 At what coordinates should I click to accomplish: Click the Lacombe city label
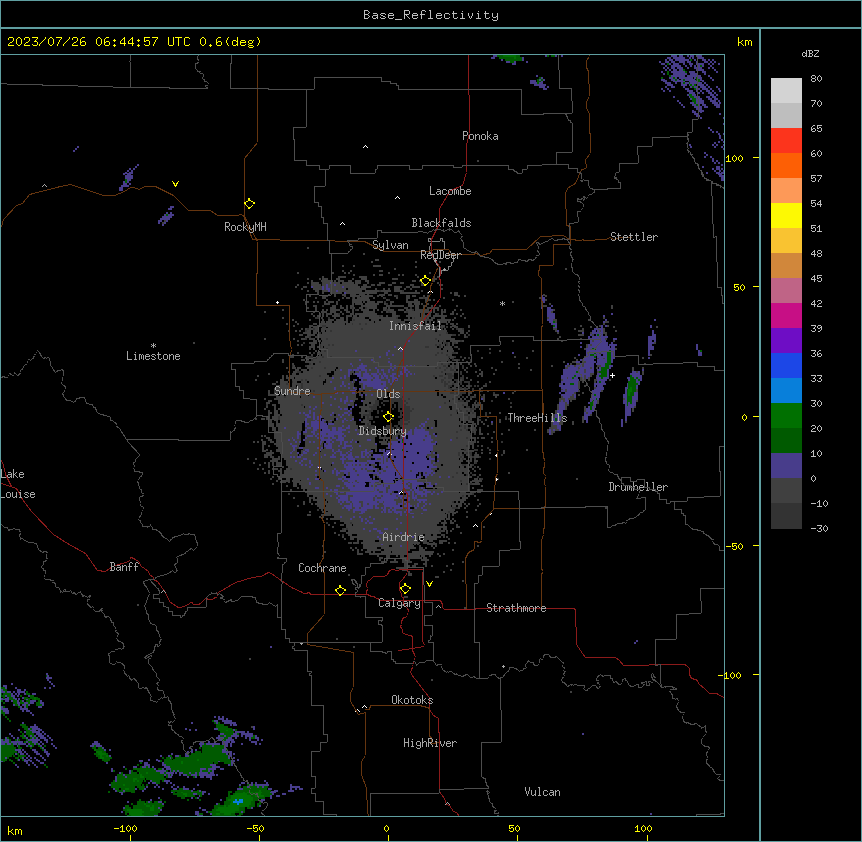point(450,191)
